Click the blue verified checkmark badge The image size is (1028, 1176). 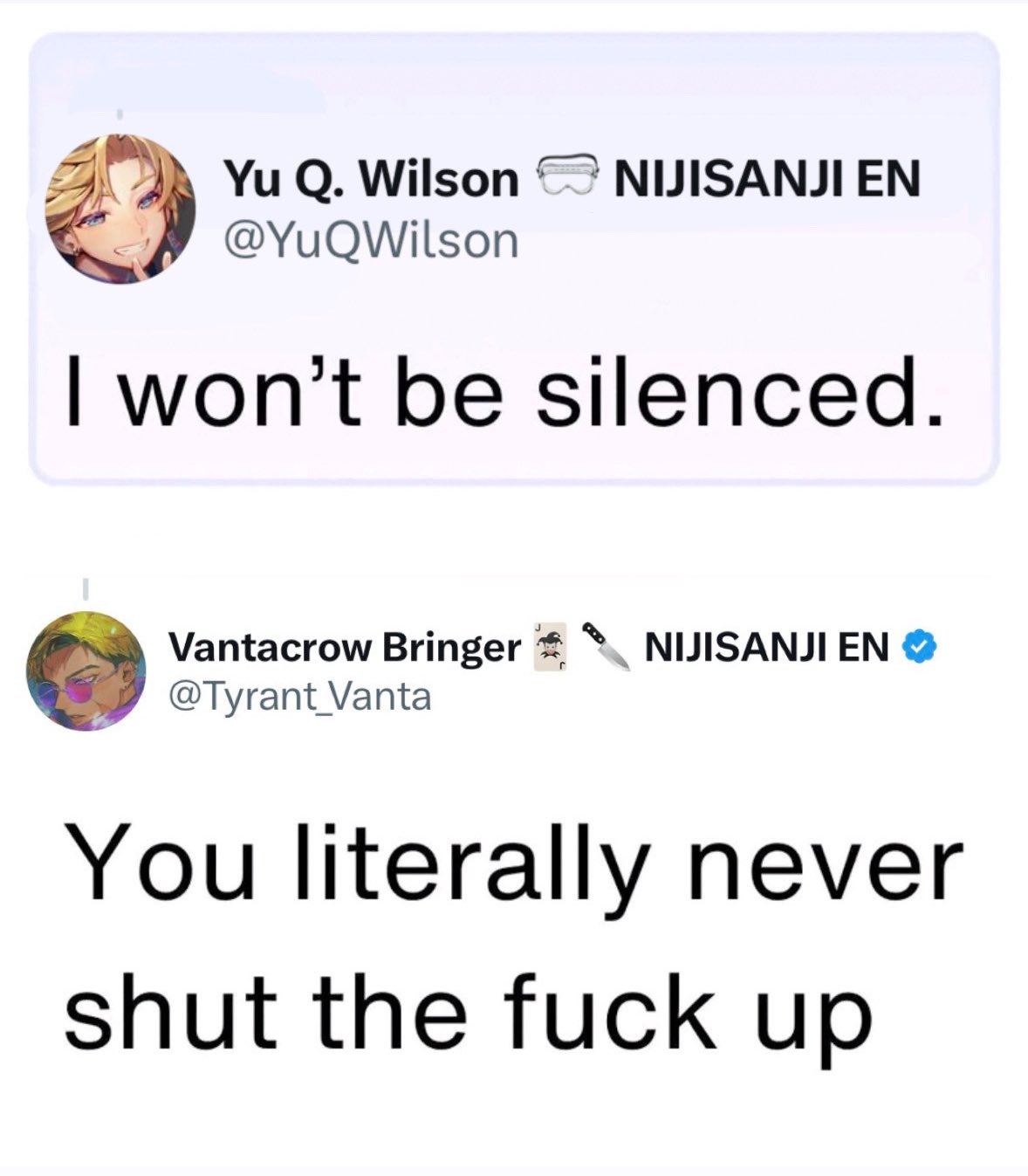(x=919, y=647)
